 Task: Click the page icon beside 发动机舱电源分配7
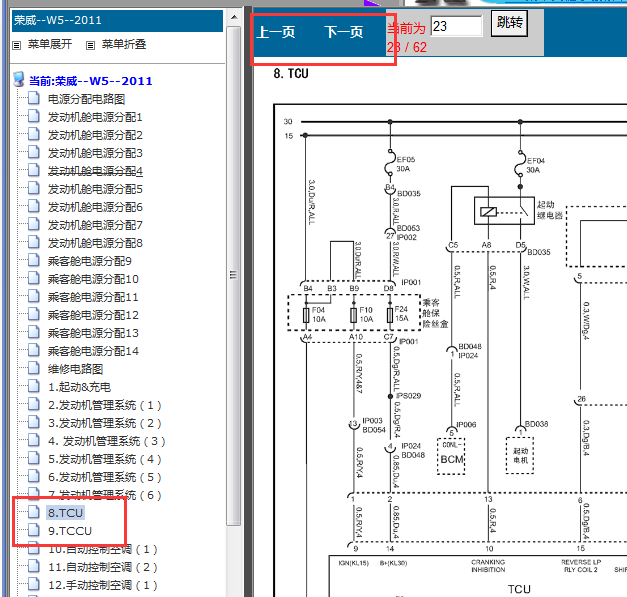pos(34,224)
